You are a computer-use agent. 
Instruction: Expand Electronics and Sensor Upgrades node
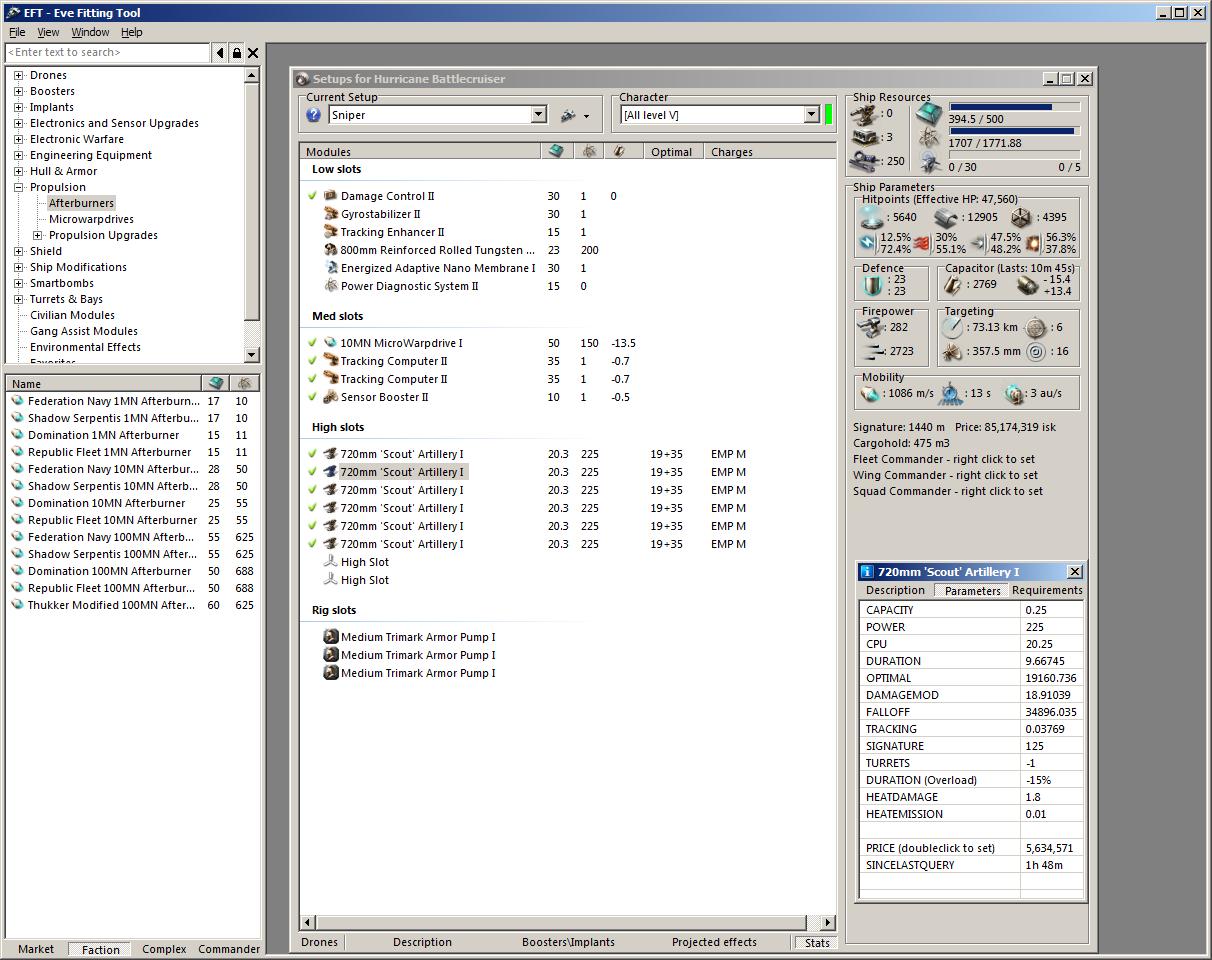19,123
